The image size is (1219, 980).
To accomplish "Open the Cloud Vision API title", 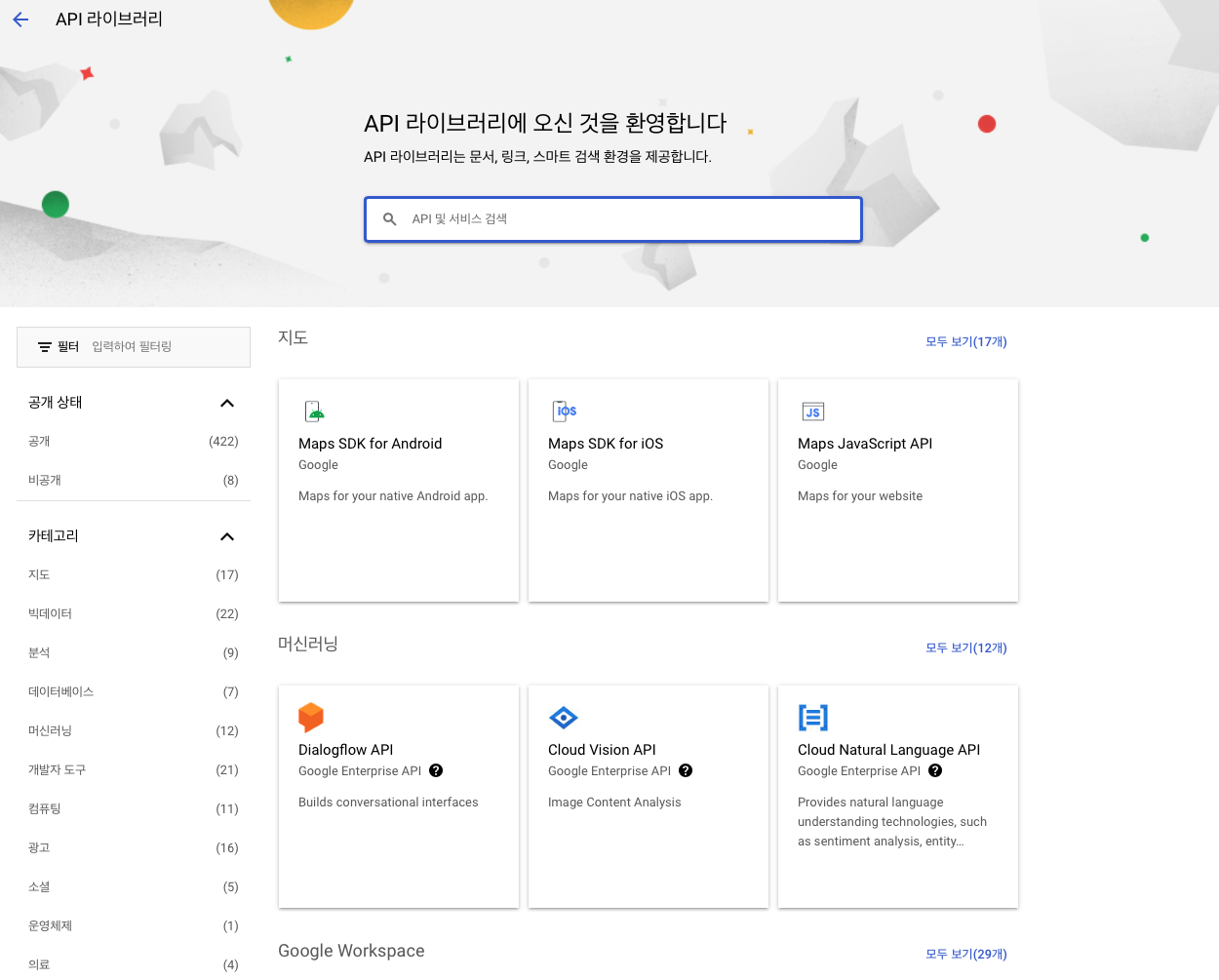I will (602, 750).
